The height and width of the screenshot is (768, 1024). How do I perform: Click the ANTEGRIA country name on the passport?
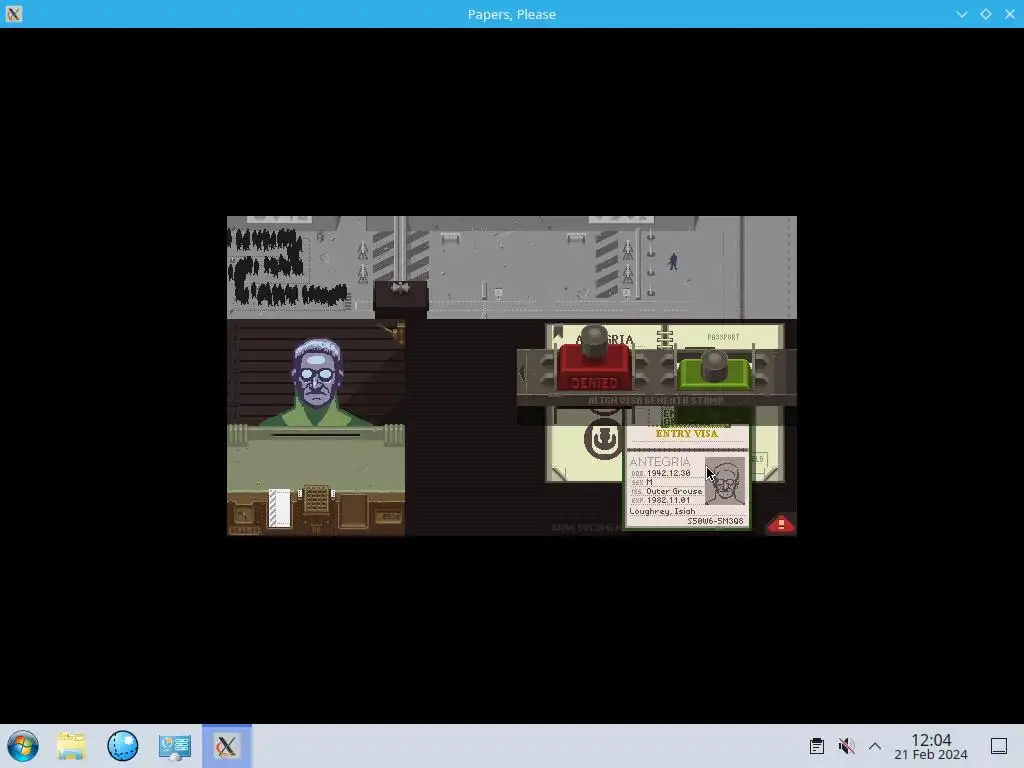point(660,462)
